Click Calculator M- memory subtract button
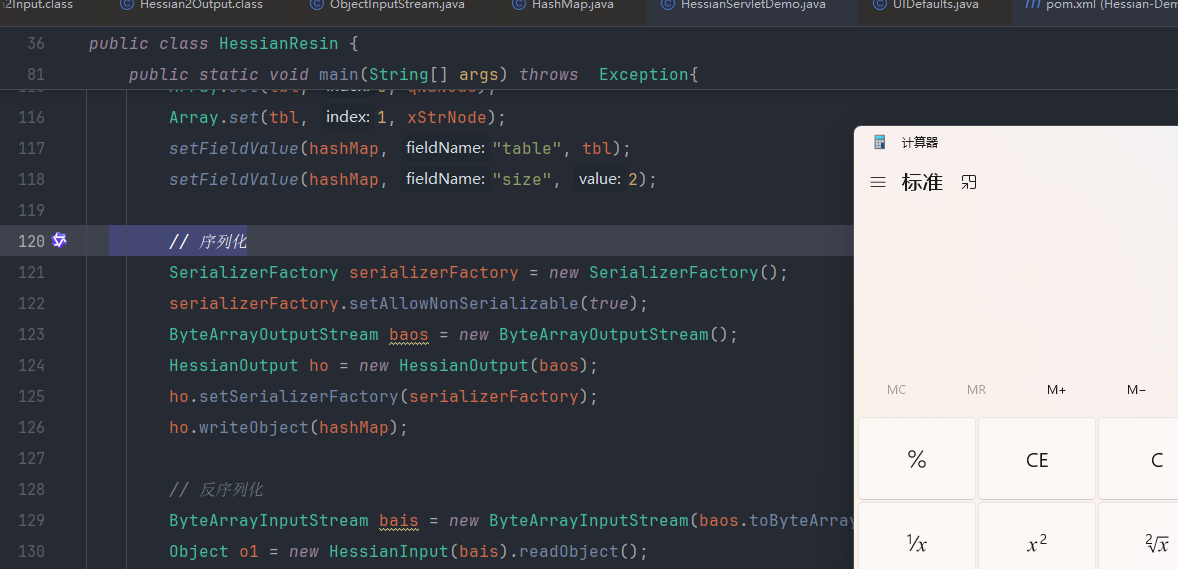Viewport: 1178px width, 569px height. 1136,389
